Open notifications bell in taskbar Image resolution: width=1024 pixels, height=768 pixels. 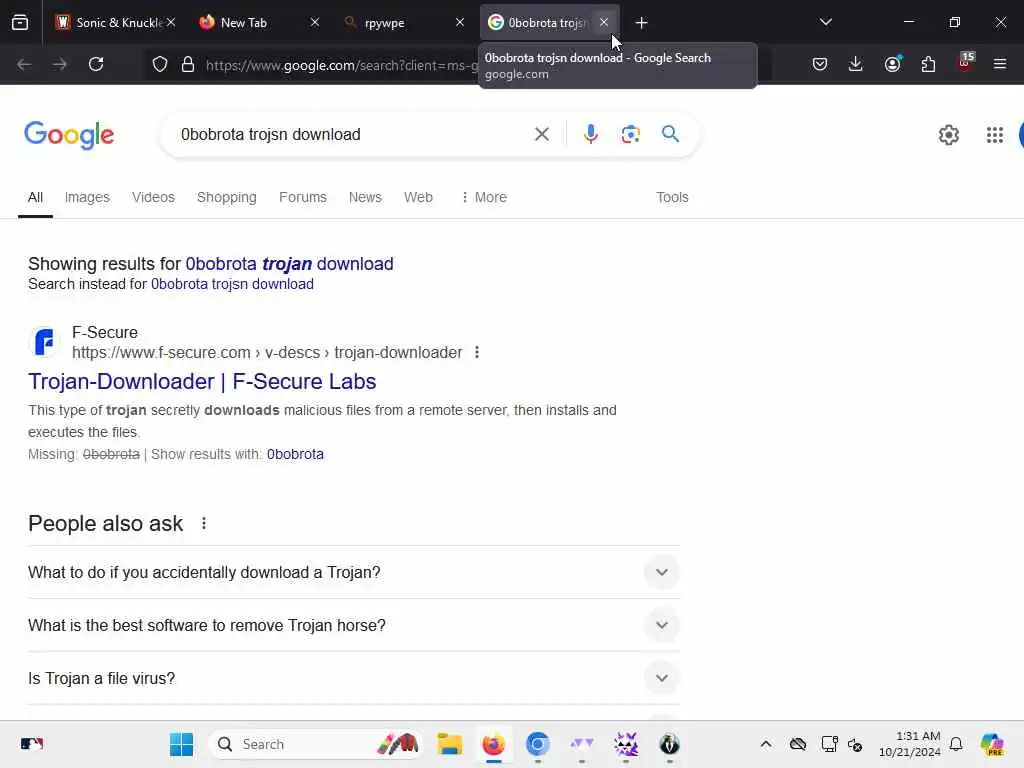(x=956, y=744)
